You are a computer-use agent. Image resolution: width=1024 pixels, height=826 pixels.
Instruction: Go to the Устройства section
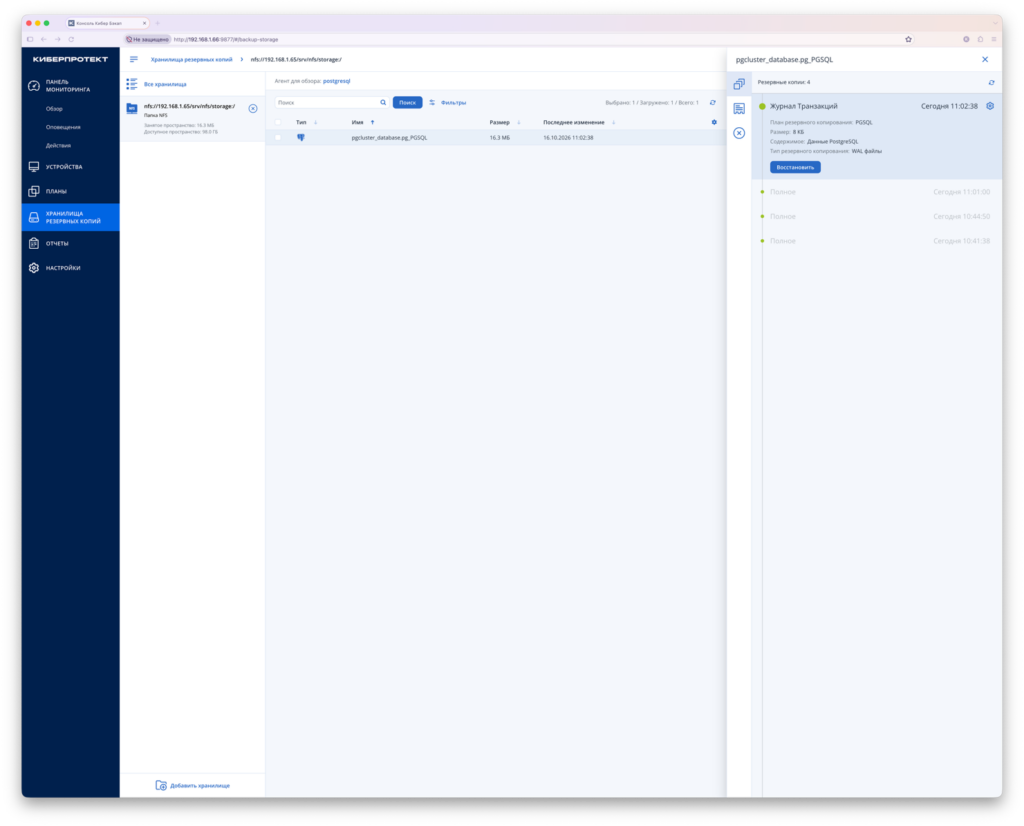[x=64, y=167]
